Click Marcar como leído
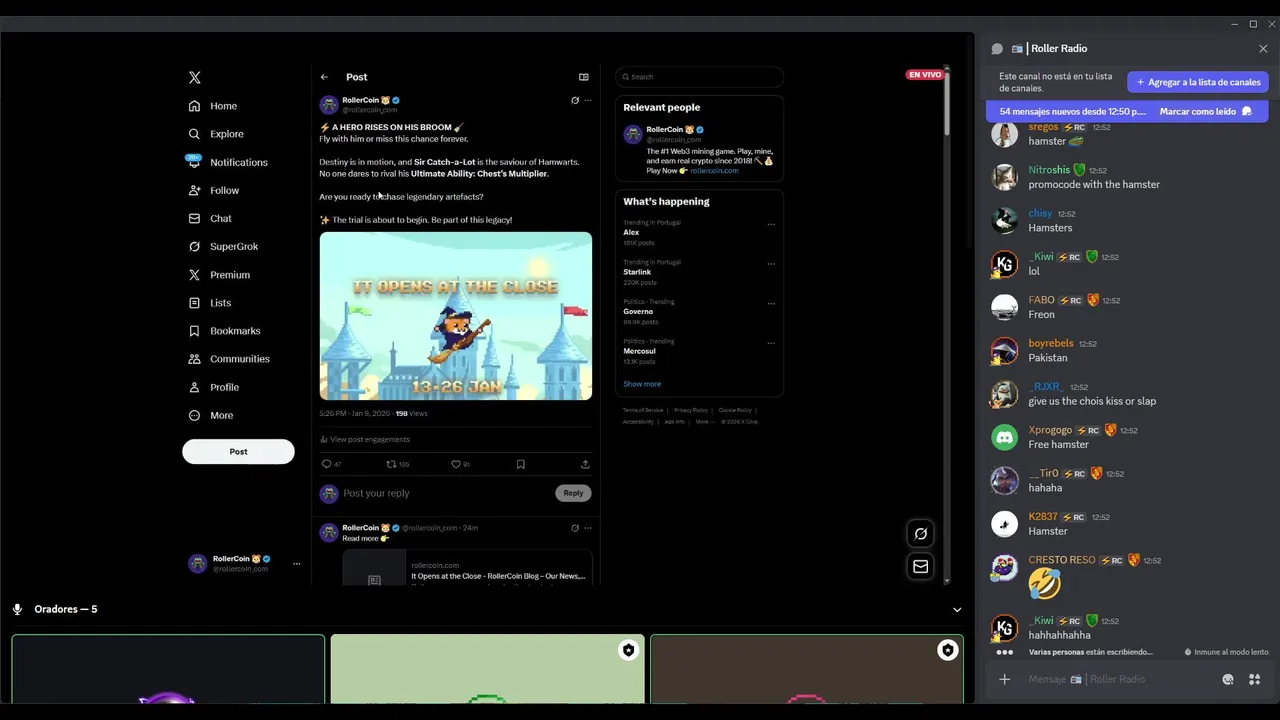The height and width of the screenshot is (720, 1280). coord(1206,112)
